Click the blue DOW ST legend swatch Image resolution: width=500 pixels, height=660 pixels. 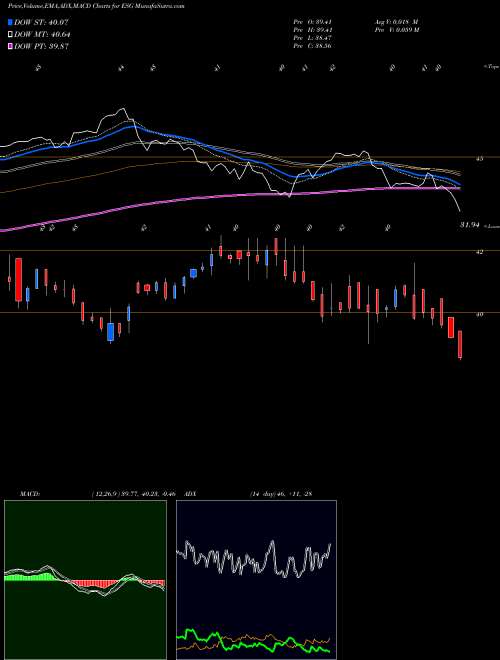pyautogui.click(x=10, y=23)
